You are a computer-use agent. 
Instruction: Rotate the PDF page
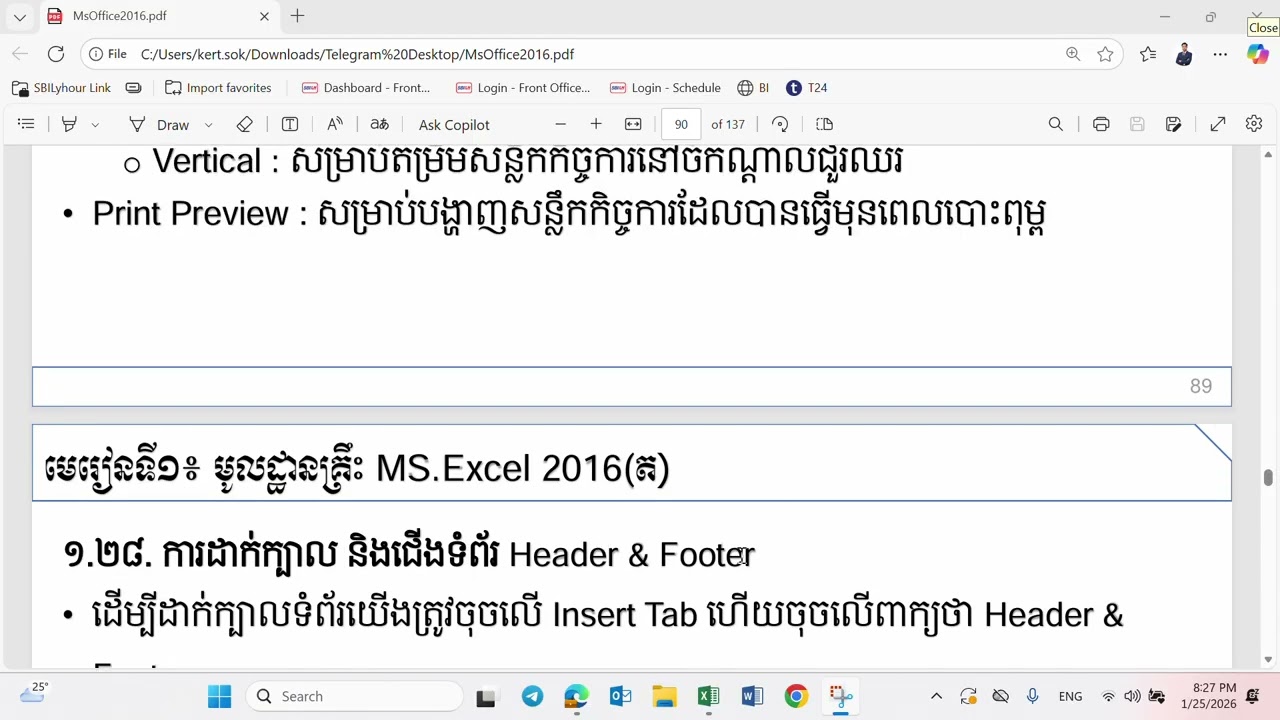tap(780, 124)
